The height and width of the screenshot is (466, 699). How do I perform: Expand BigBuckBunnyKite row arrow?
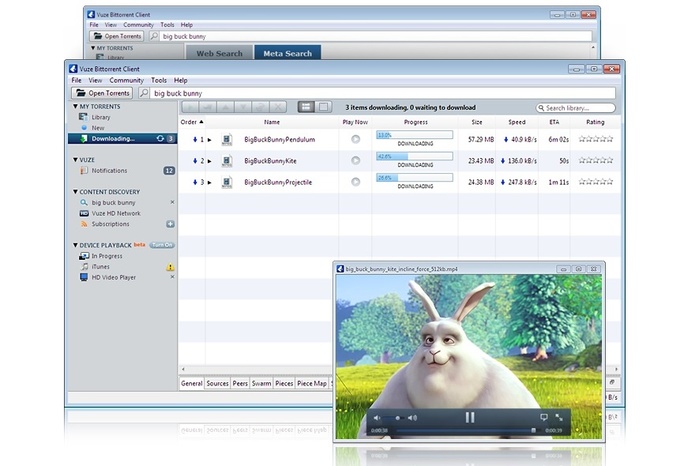pos(210,161)
